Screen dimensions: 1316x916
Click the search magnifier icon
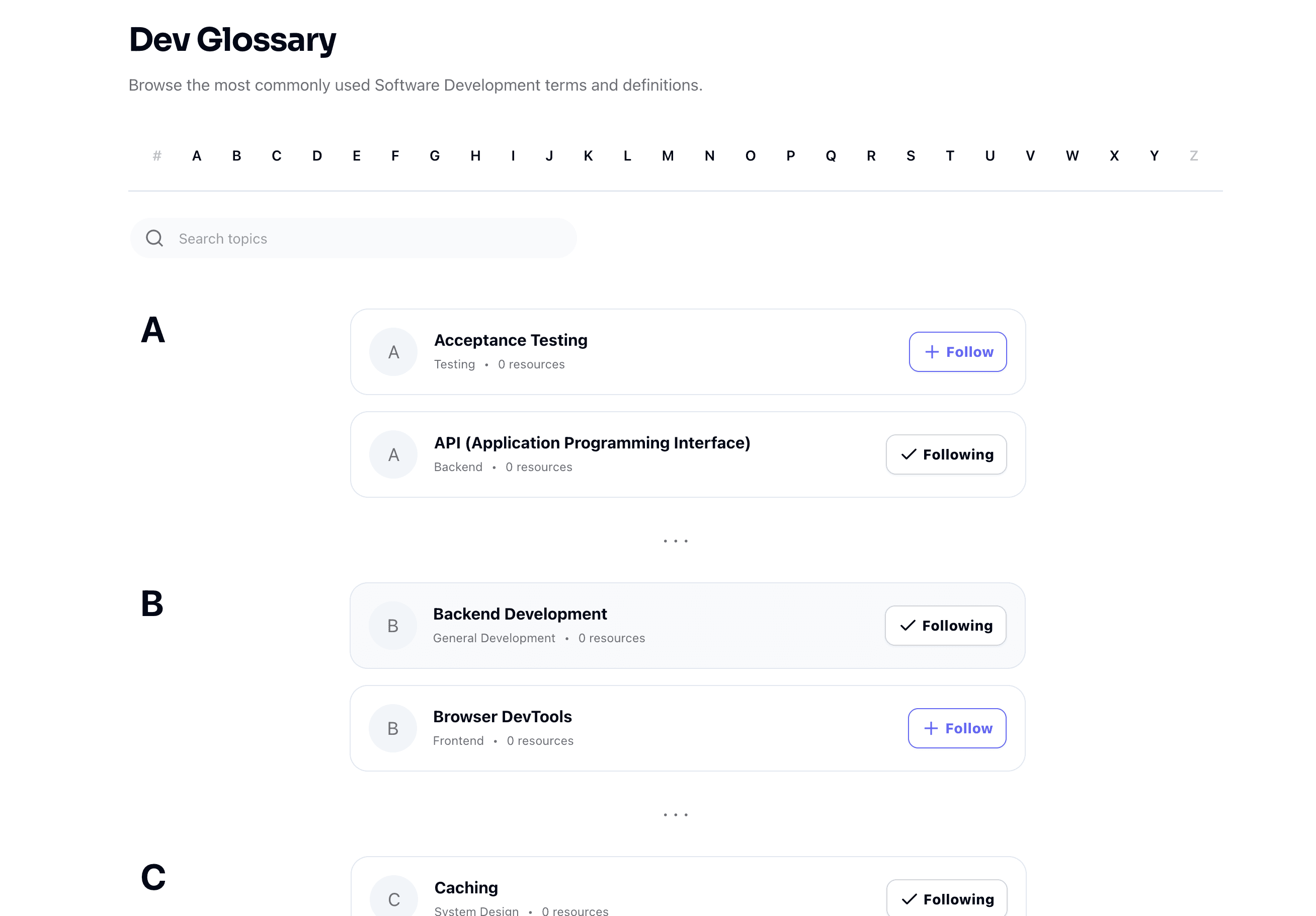click(154, 238)
